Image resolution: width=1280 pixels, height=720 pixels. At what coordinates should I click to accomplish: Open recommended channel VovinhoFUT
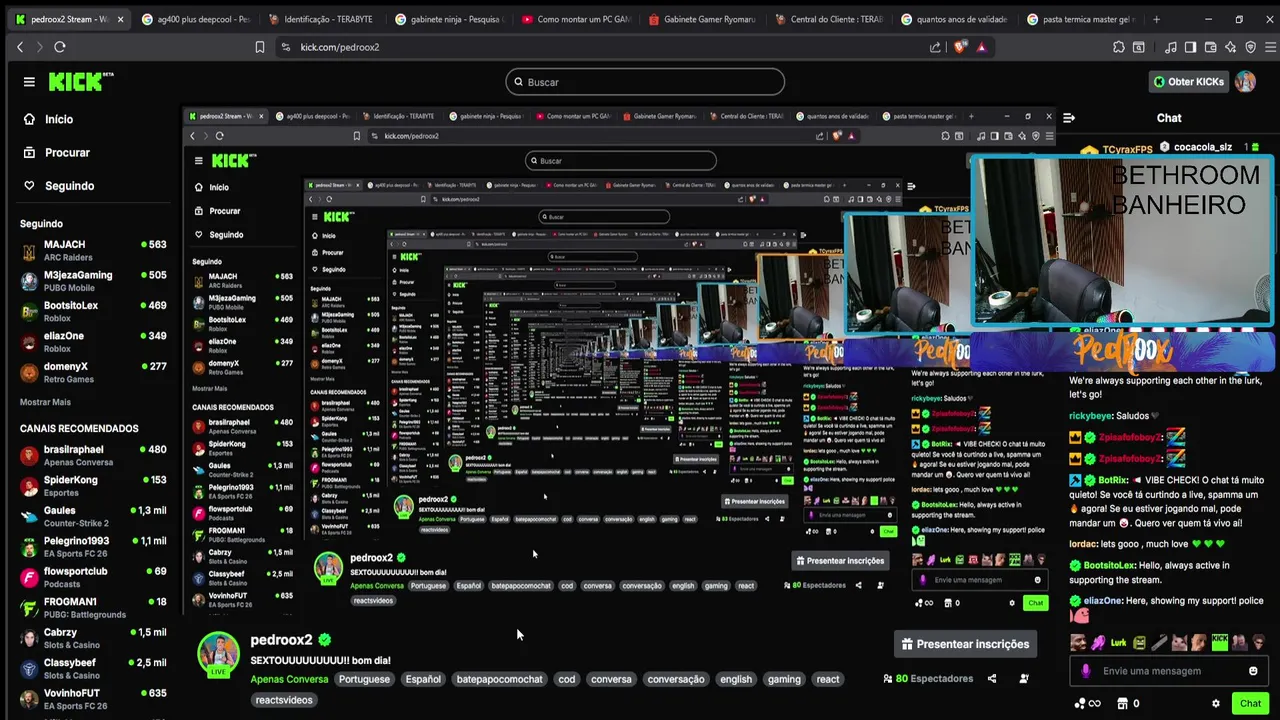point(93,699)
